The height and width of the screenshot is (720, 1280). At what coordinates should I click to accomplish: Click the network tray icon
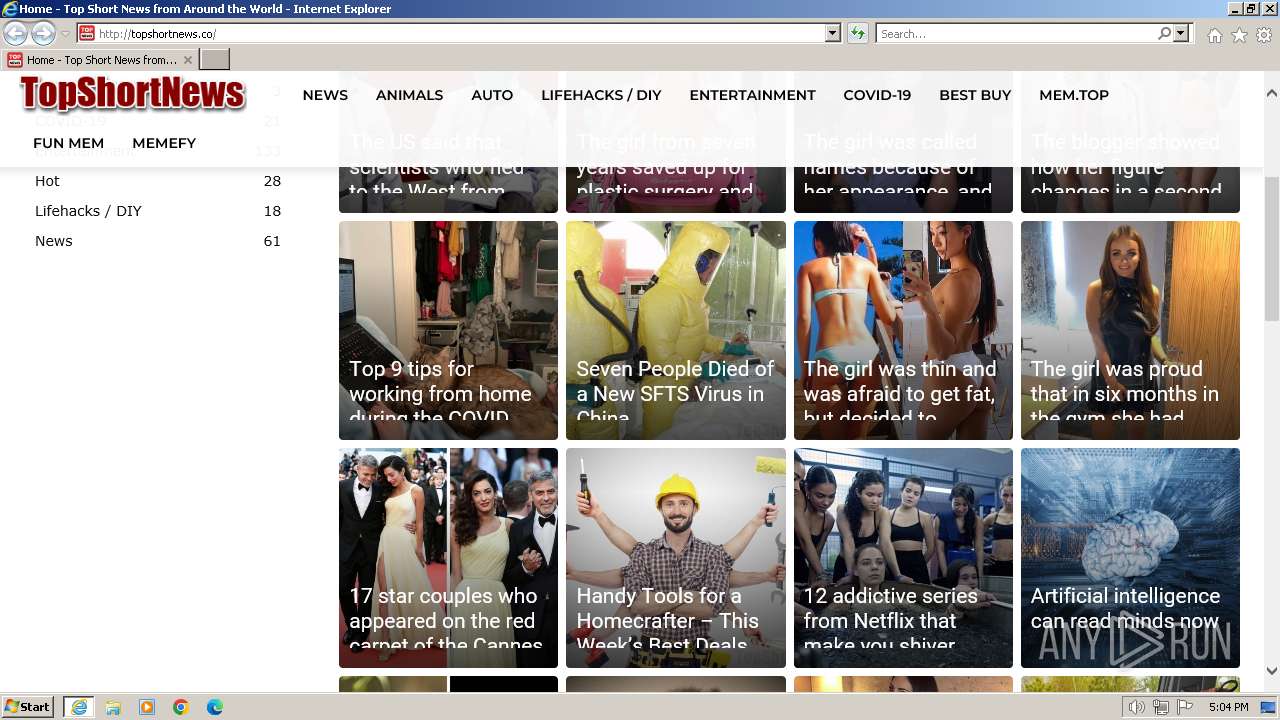pyautogui.click(x=1161, y=707)
